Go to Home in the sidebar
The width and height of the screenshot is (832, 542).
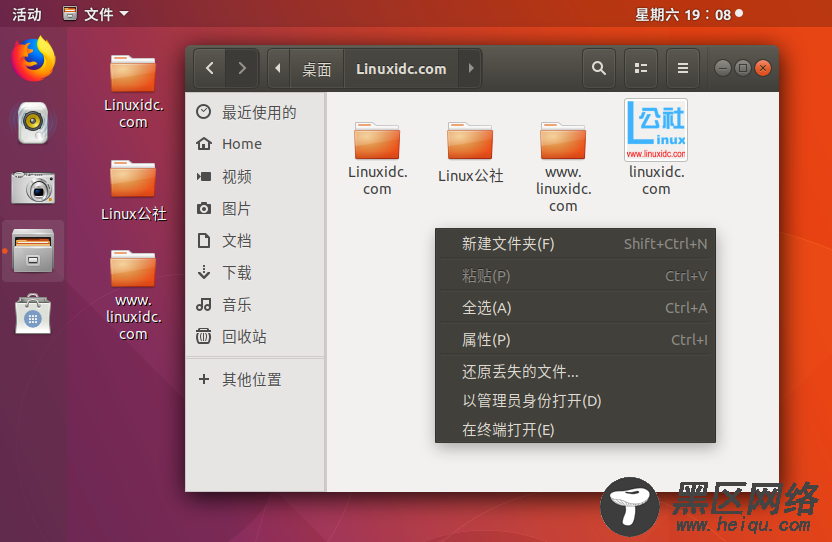pyautogui.click(x=255, y=144)
